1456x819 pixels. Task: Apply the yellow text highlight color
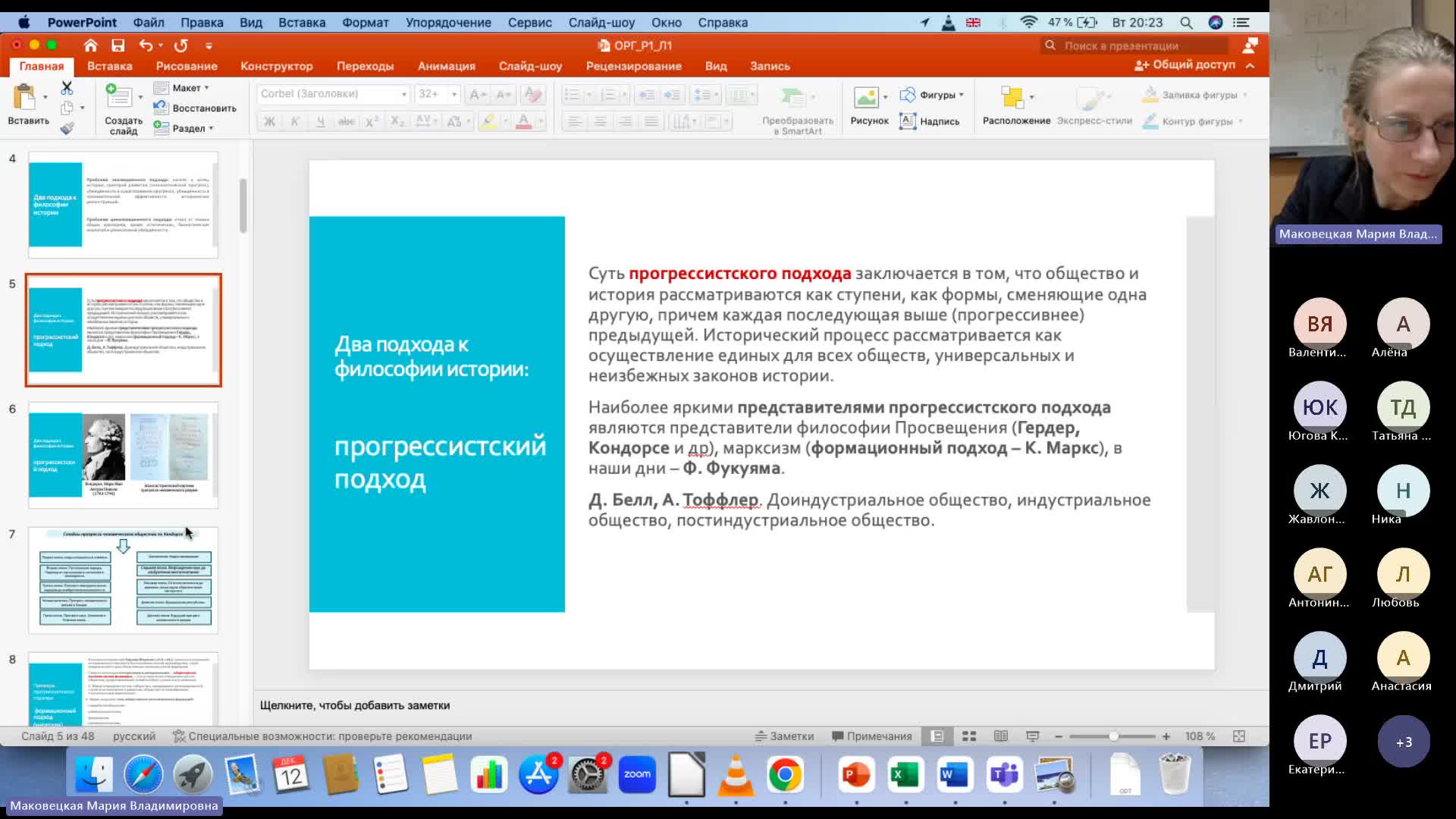[x=488, y=121]
